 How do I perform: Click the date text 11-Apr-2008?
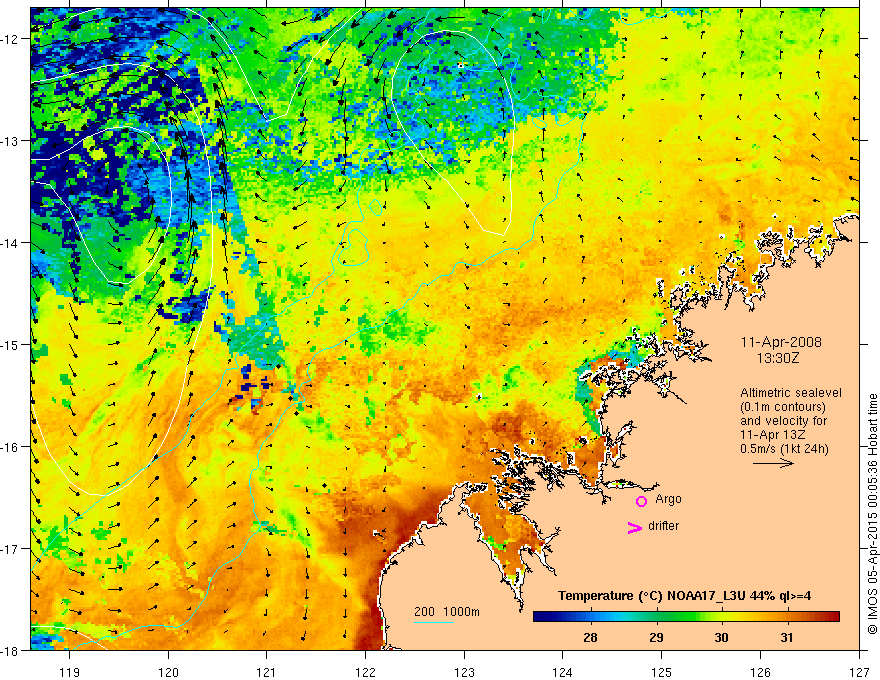pos(781,342)
